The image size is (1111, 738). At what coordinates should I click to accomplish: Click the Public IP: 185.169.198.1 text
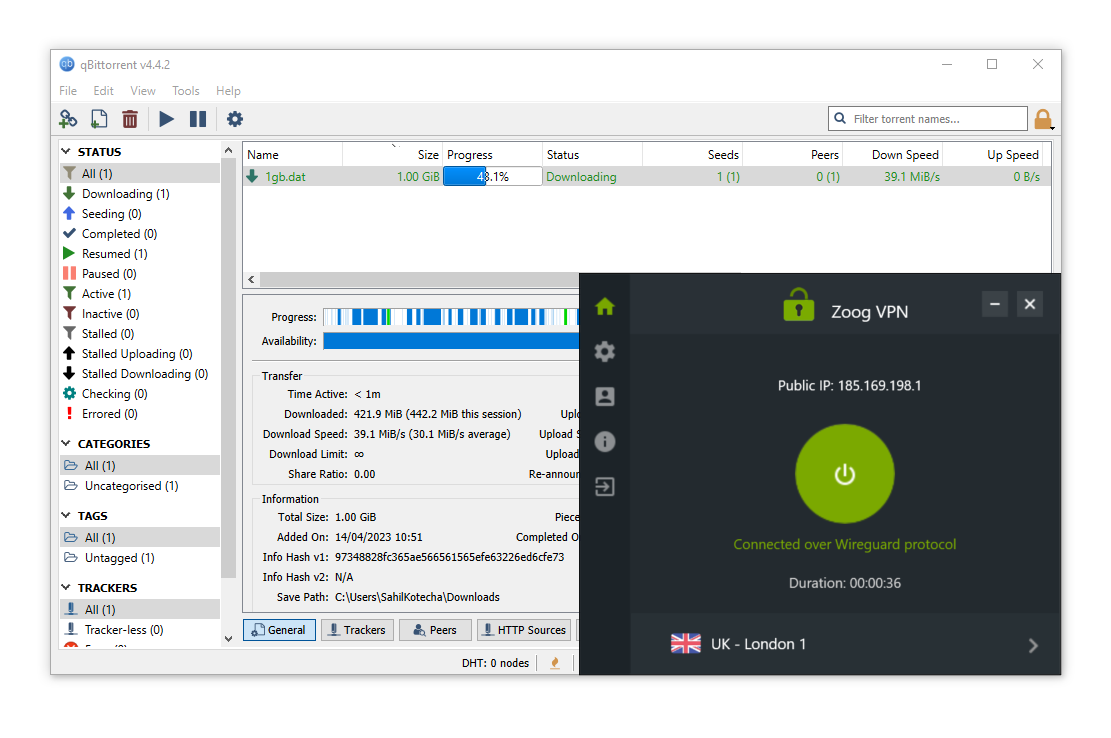click(x=850, y=386)
